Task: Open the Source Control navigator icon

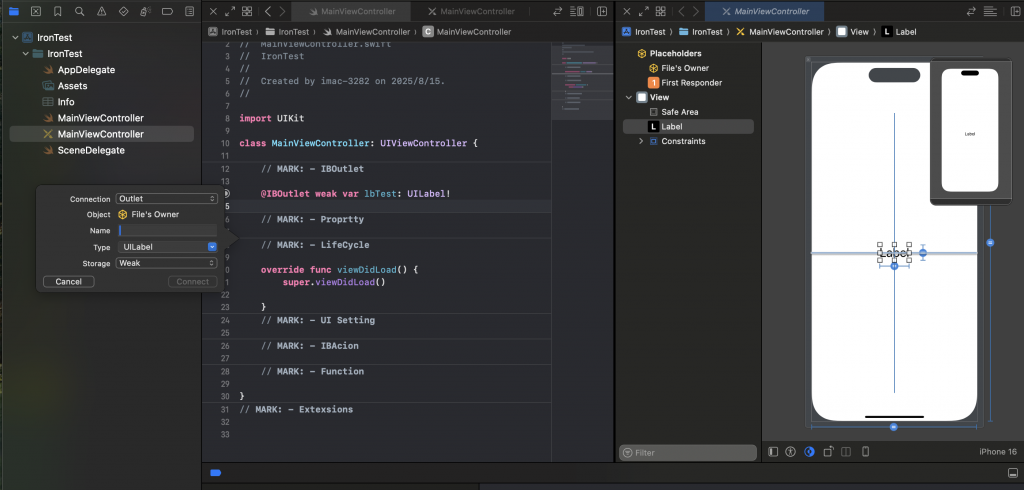Action: [36, 11]
